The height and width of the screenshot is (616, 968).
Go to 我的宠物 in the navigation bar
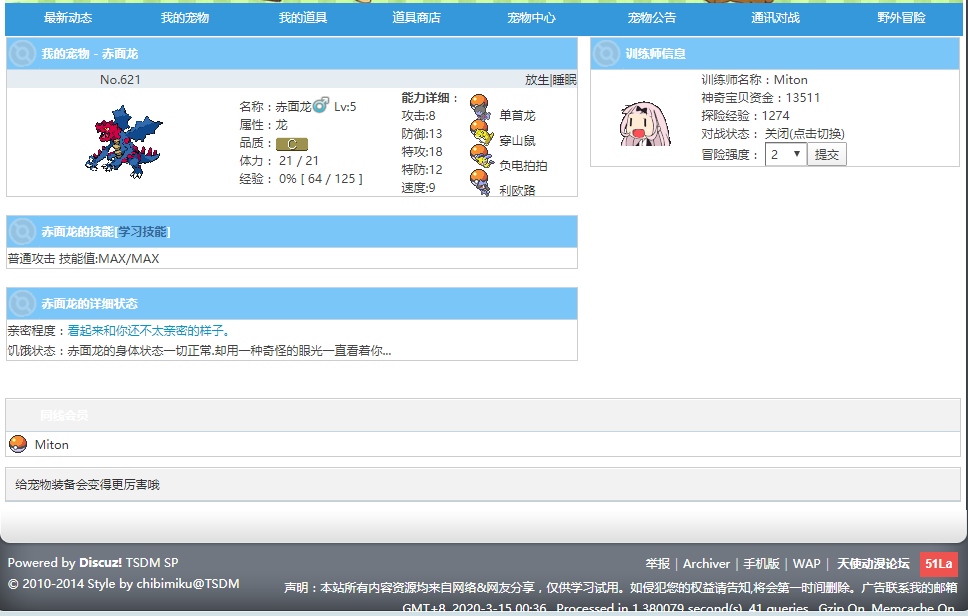[185, 18]
